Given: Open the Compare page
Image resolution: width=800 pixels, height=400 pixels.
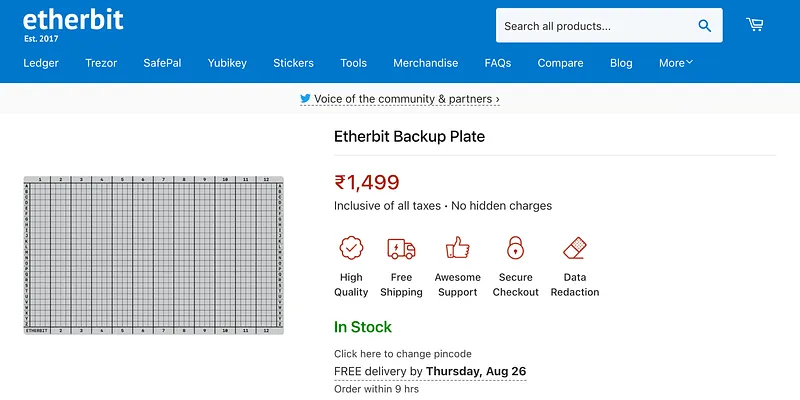Looking at the screenshot, I should (x=560, y=63).
